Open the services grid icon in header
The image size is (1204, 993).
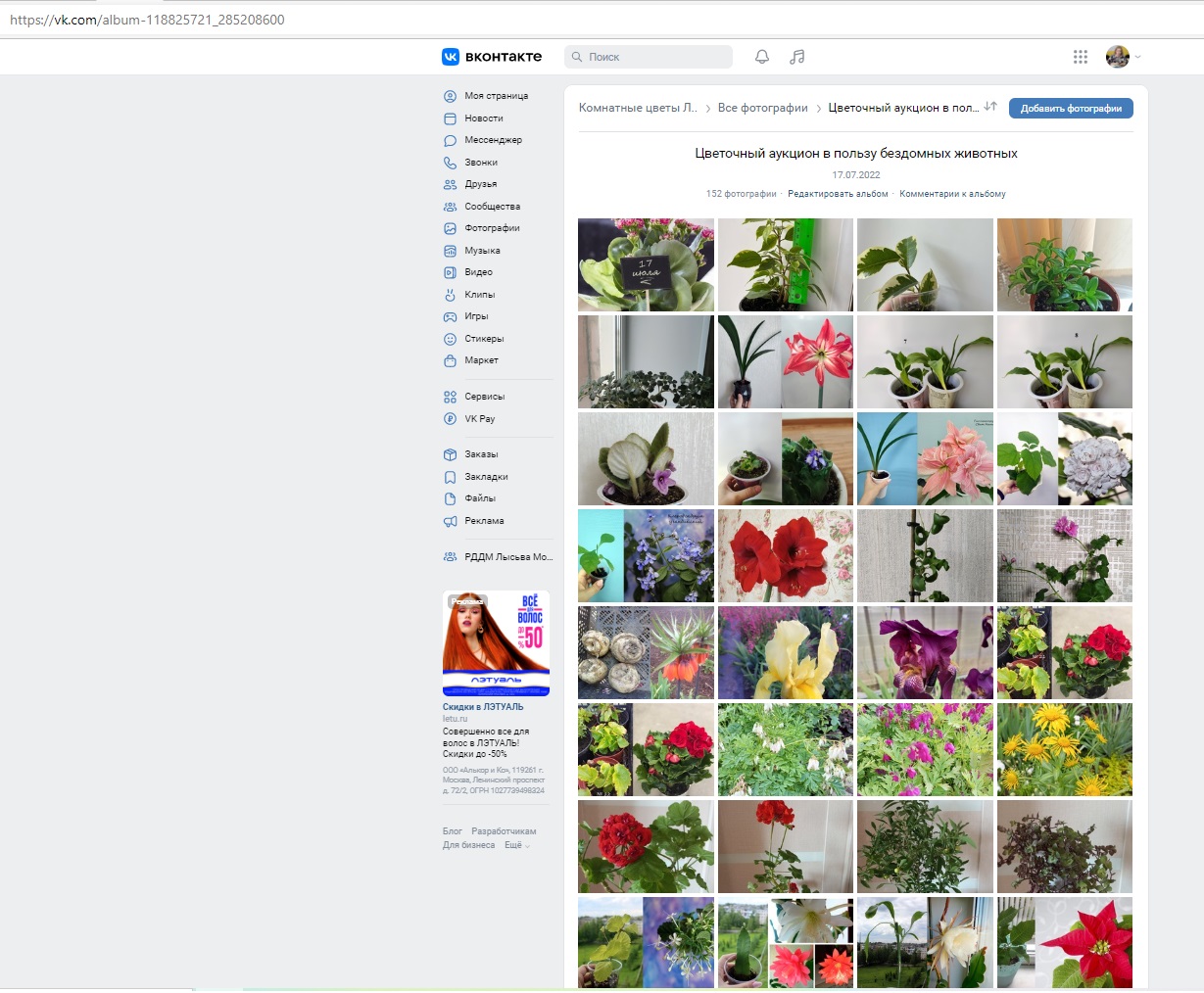click(x=1081, y=57)
